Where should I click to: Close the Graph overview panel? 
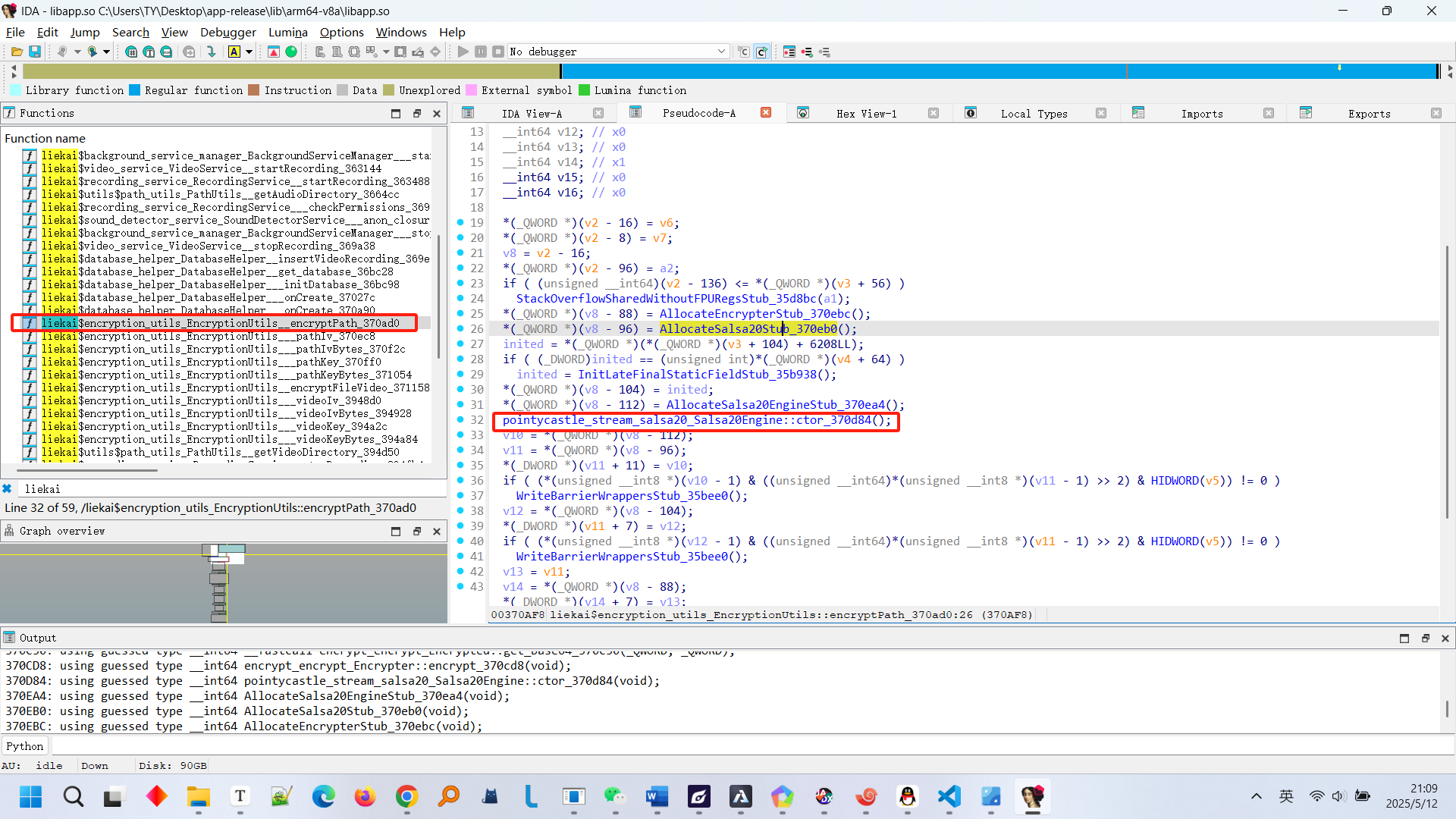(437, 531)
